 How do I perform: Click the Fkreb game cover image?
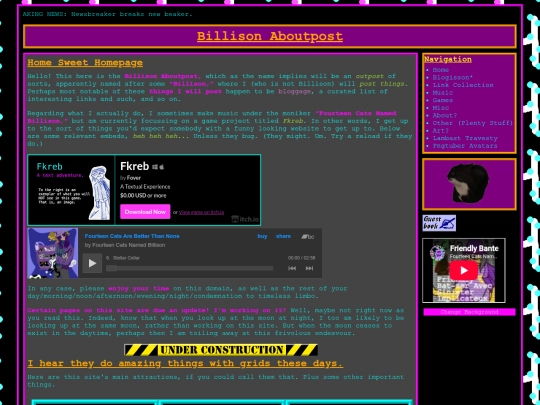(71, 190)
